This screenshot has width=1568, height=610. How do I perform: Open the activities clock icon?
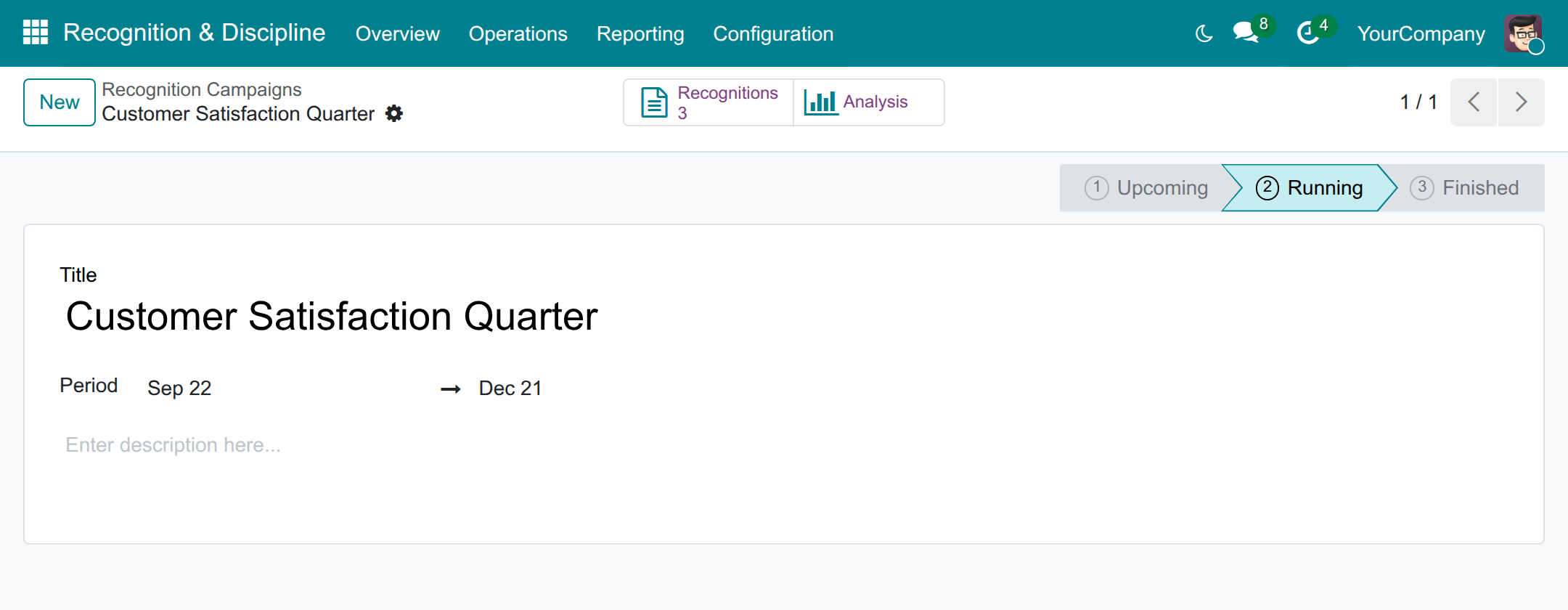[1308, 33]
